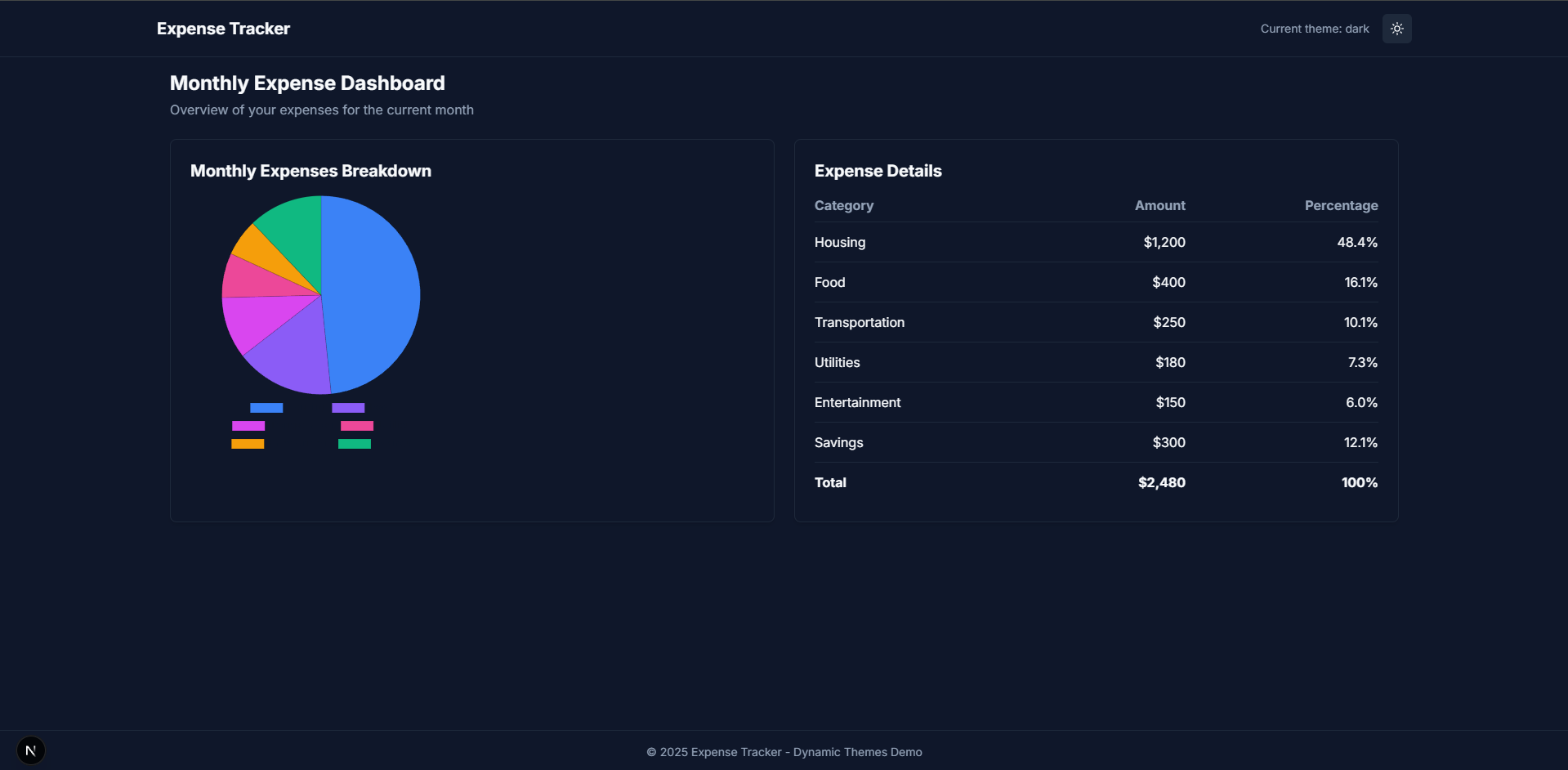Click the Expense Tracker header title
1568x770 pixels.
222,29
